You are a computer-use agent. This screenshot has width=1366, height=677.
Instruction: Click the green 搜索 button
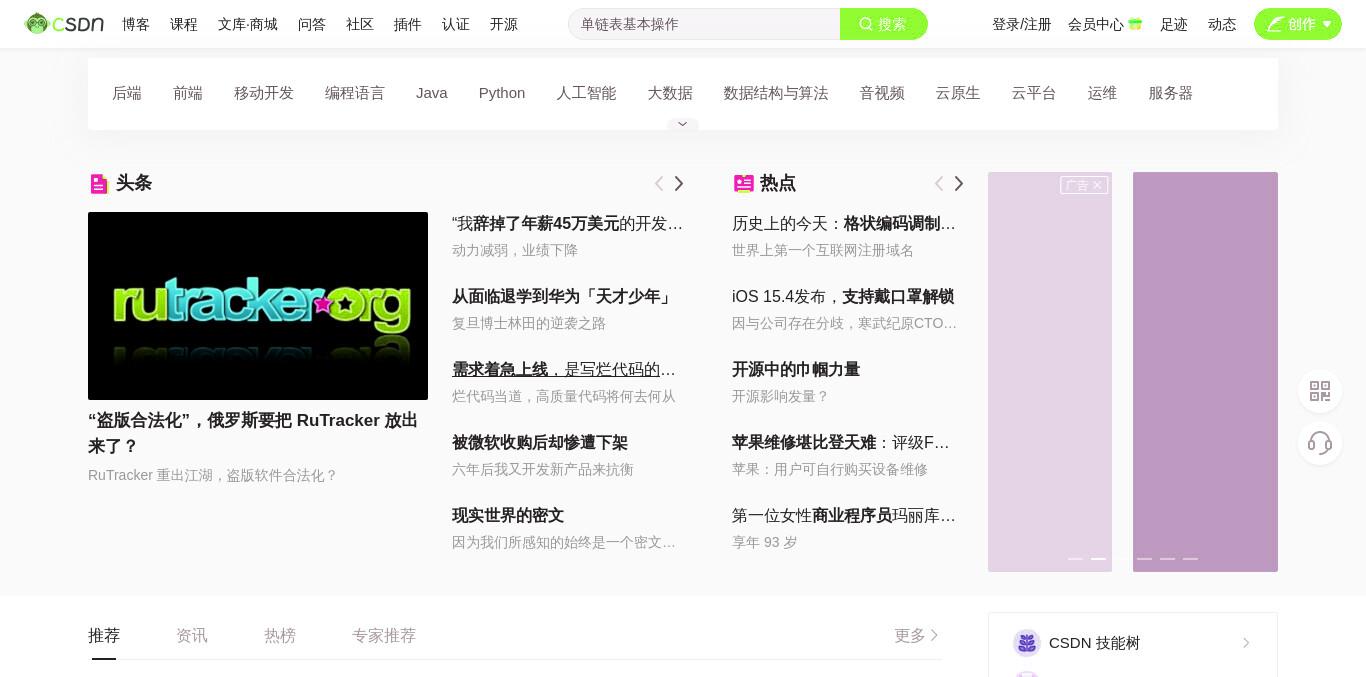[884, 24]
